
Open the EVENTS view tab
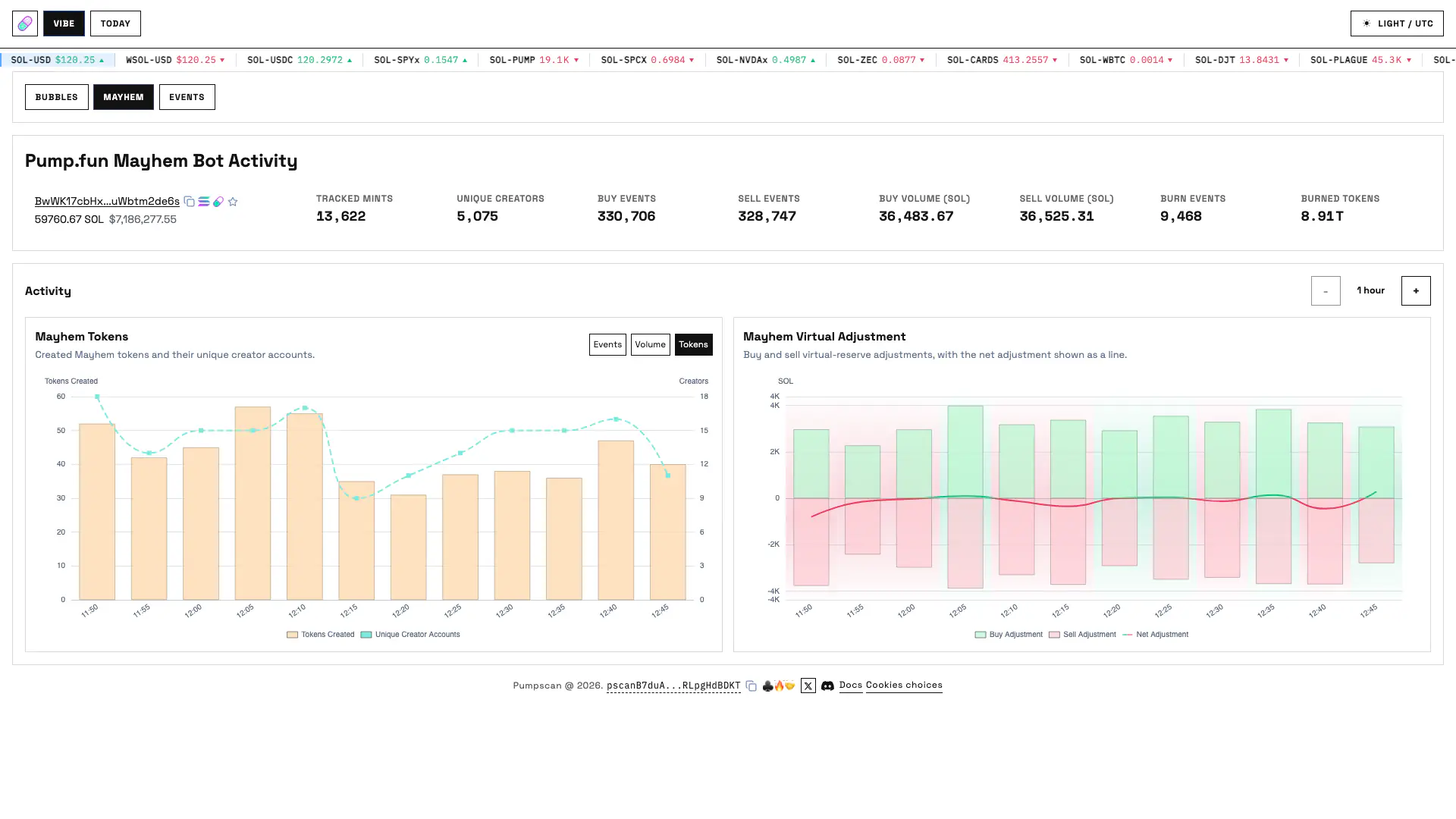click(187, 97)
